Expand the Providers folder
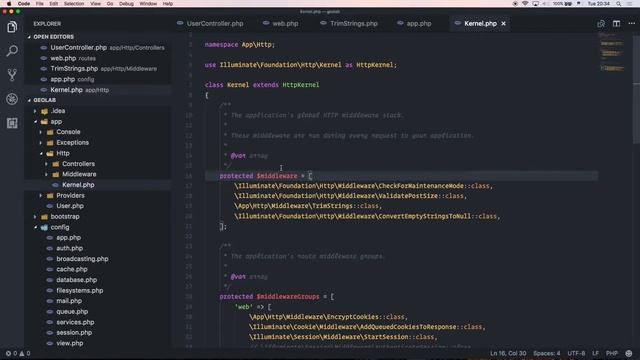The image size is (640, 360). tap(41, 196)
